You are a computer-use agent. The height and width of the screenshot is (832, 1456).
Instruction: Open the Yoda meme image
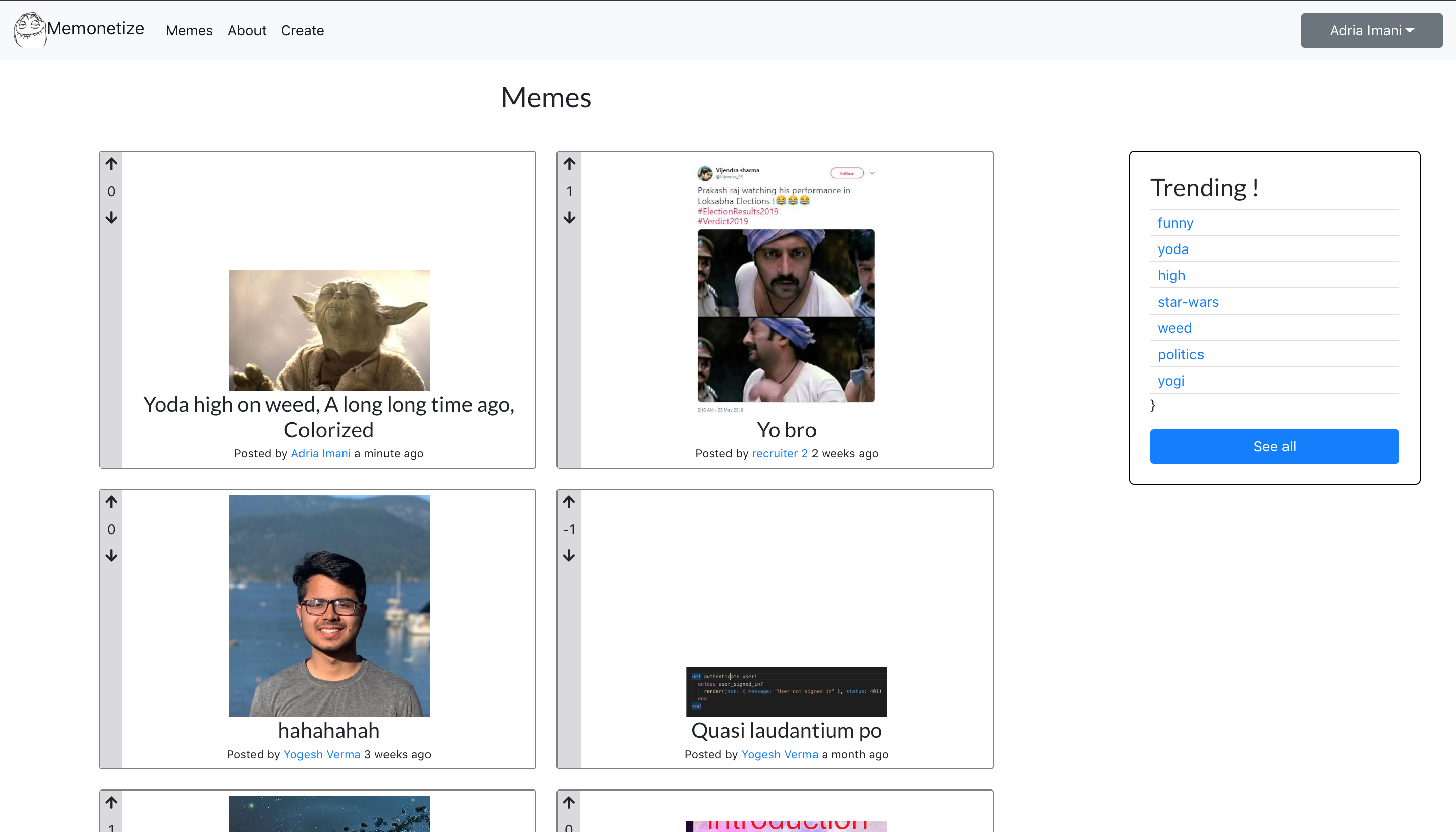[329, 330]
